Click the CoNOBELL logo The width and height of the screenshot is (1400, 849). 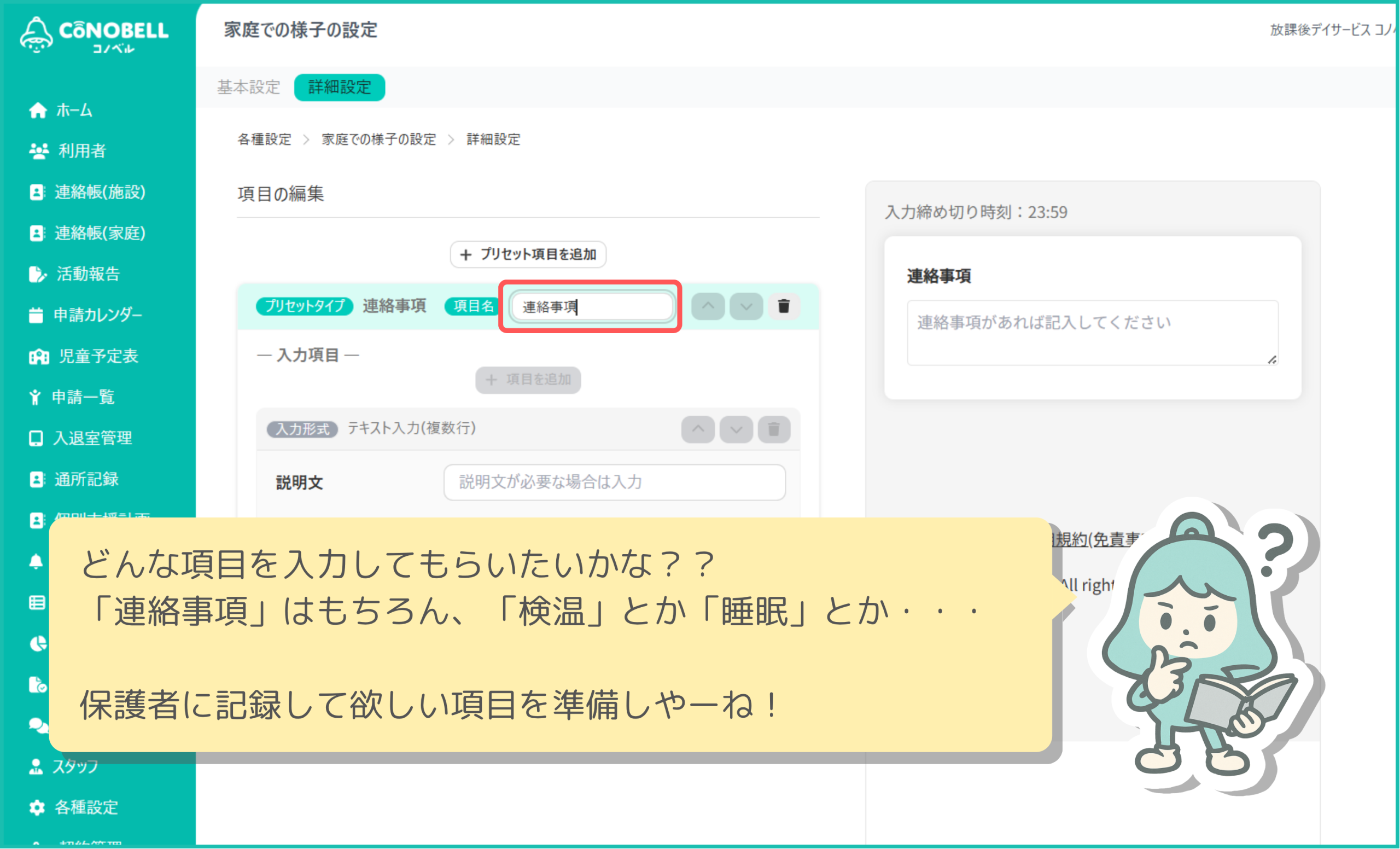click(94, 35)
